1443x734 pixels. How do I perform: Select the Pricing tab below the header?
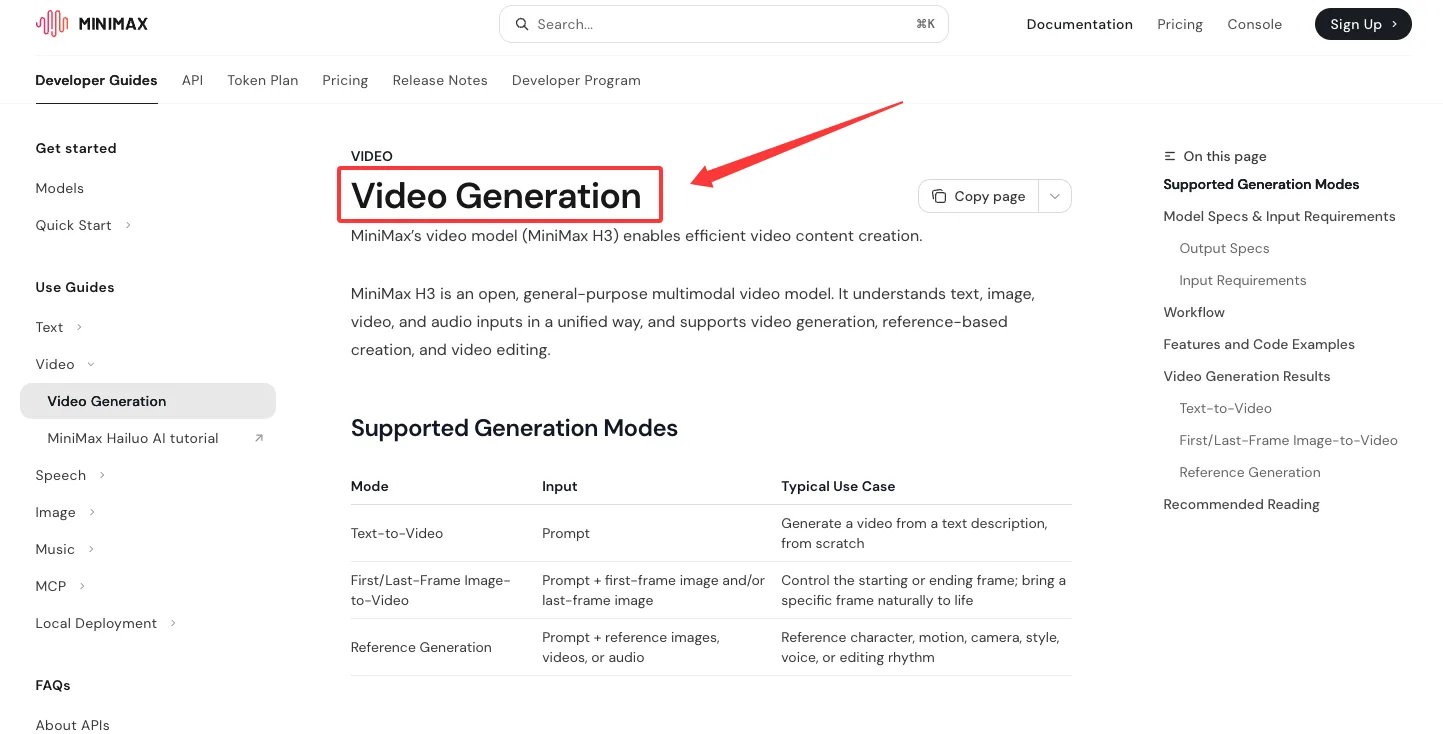click(345, 80)
